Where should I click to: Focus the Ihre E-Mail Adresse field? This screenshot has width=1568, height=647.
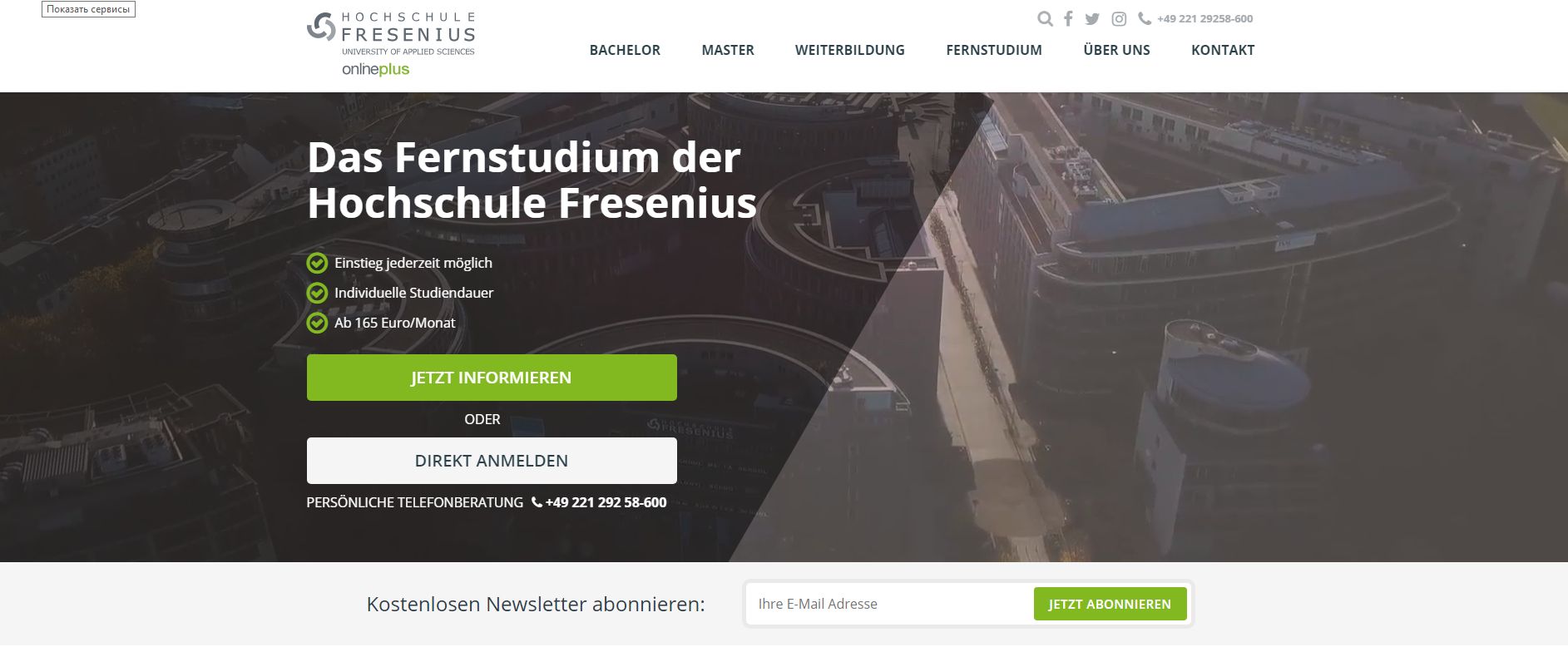click(888, 604)
